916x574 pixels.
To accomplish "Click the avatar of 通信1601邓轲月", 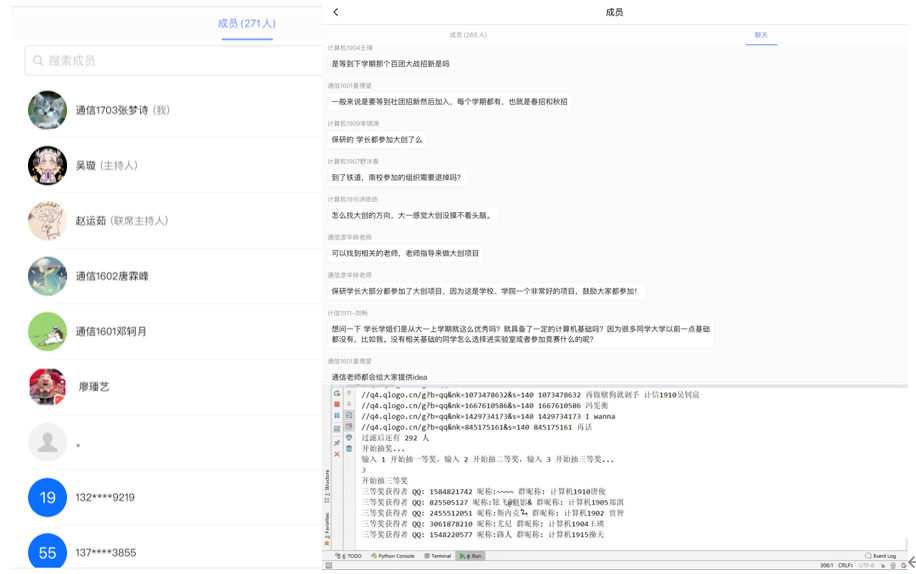I will [47, 332].
